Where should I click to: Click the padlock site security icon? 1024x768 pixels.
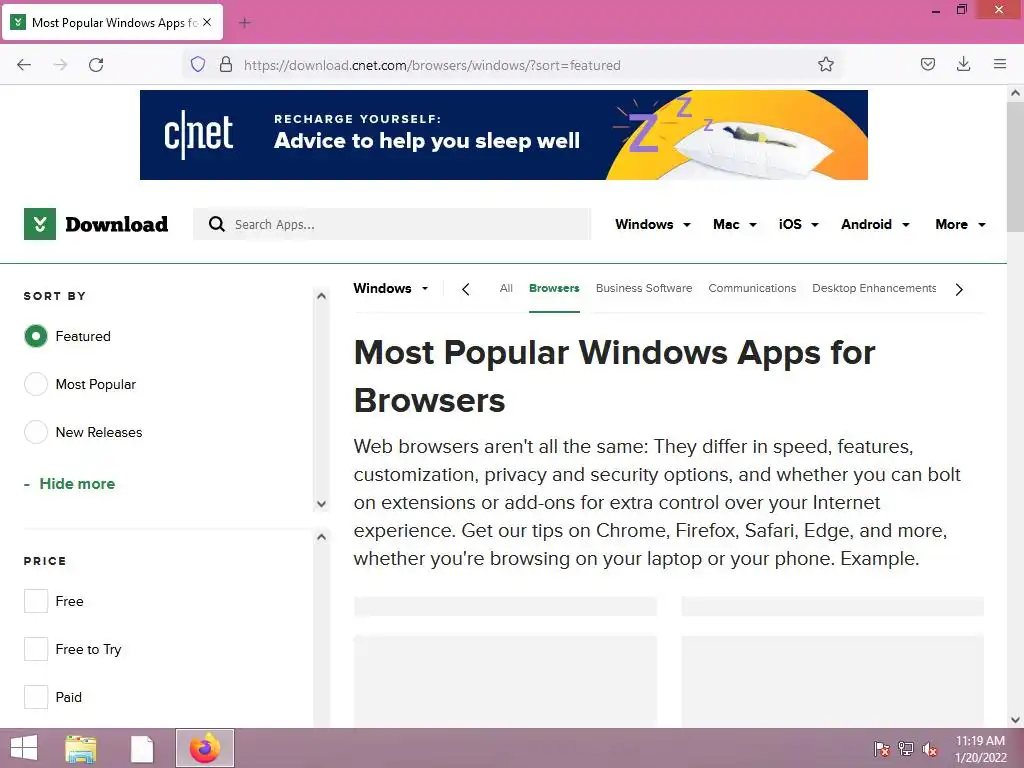(x=226, y=65)
